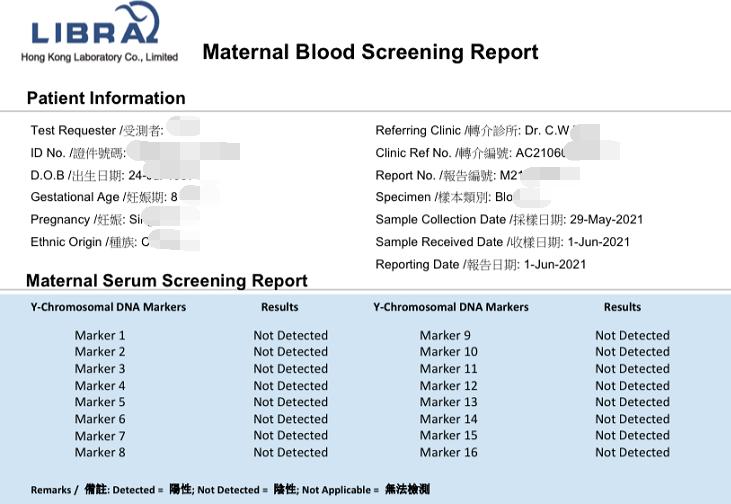Select the Marker 12 row label

pos(448,386)
